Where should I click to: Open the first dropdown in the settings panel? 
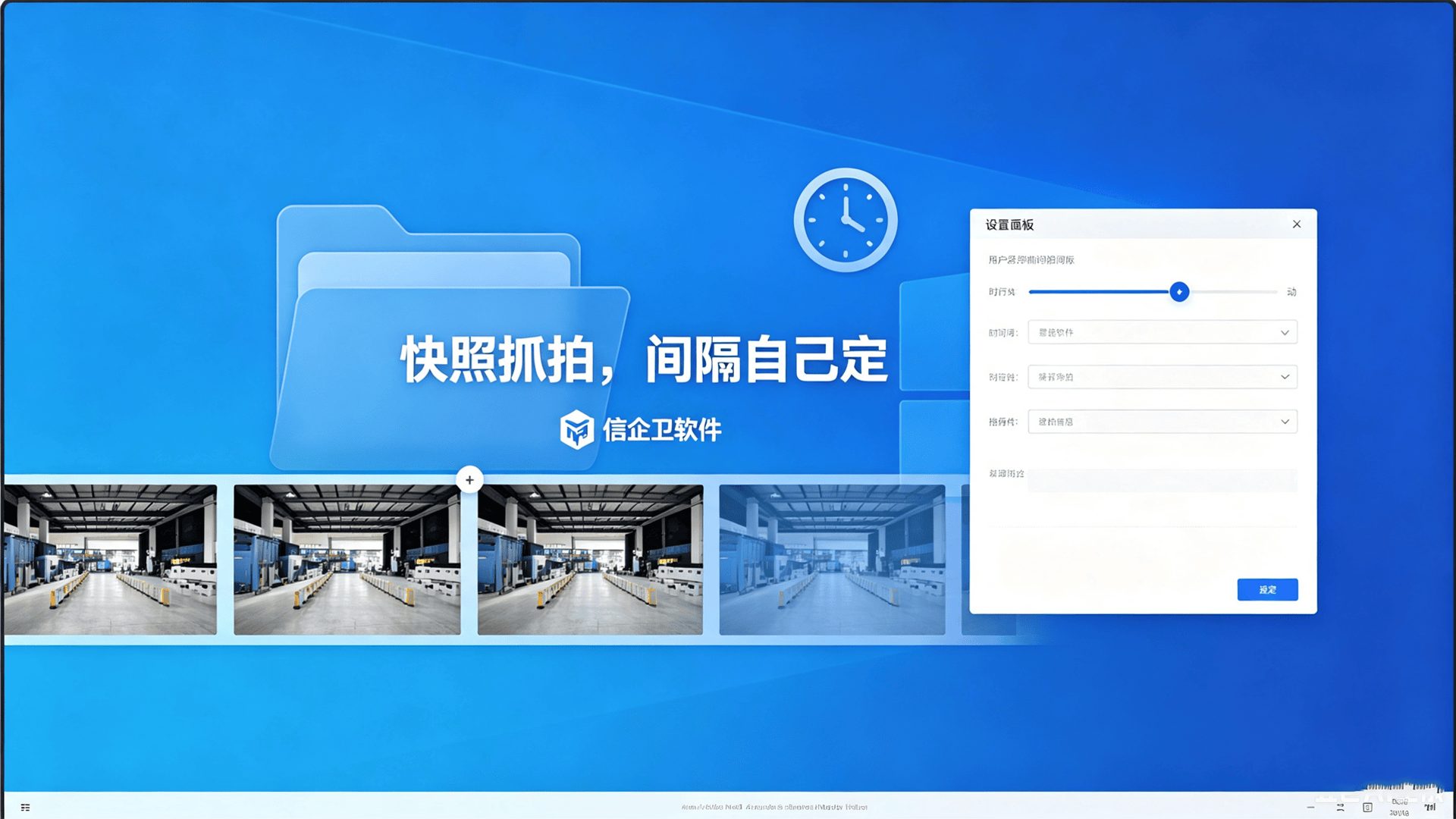pyautogui.click(x=1163, y=332)
